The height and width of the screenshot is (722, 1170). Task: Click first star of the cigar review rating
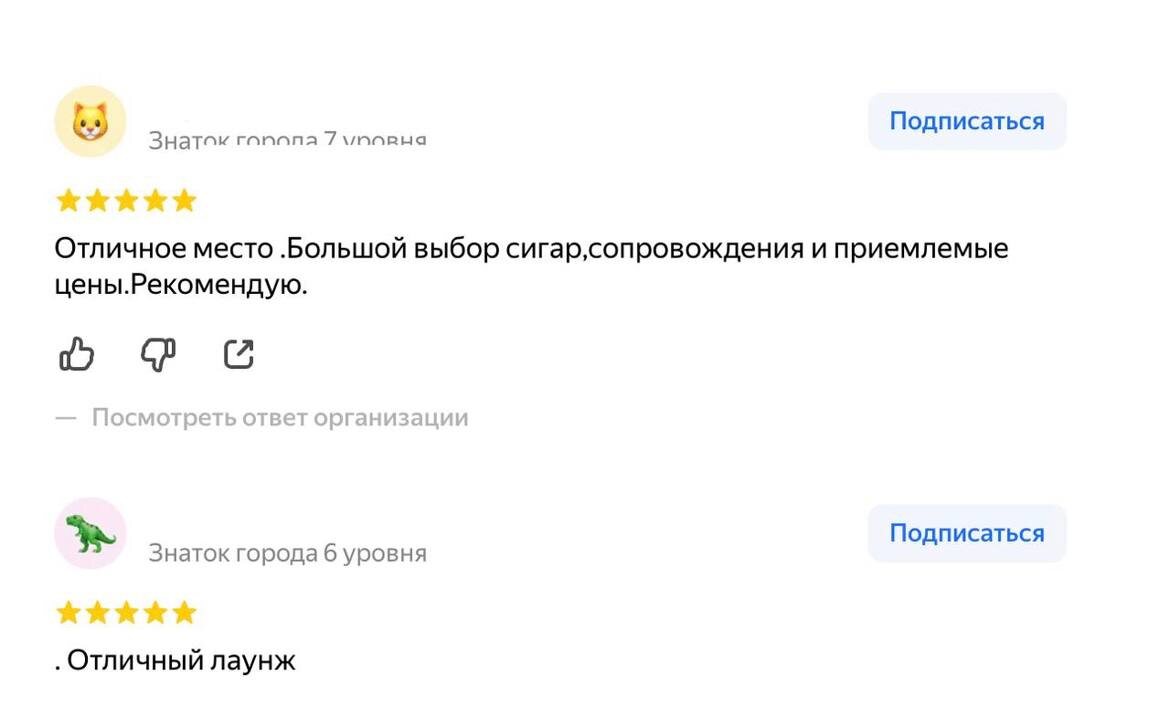[68, 201]
